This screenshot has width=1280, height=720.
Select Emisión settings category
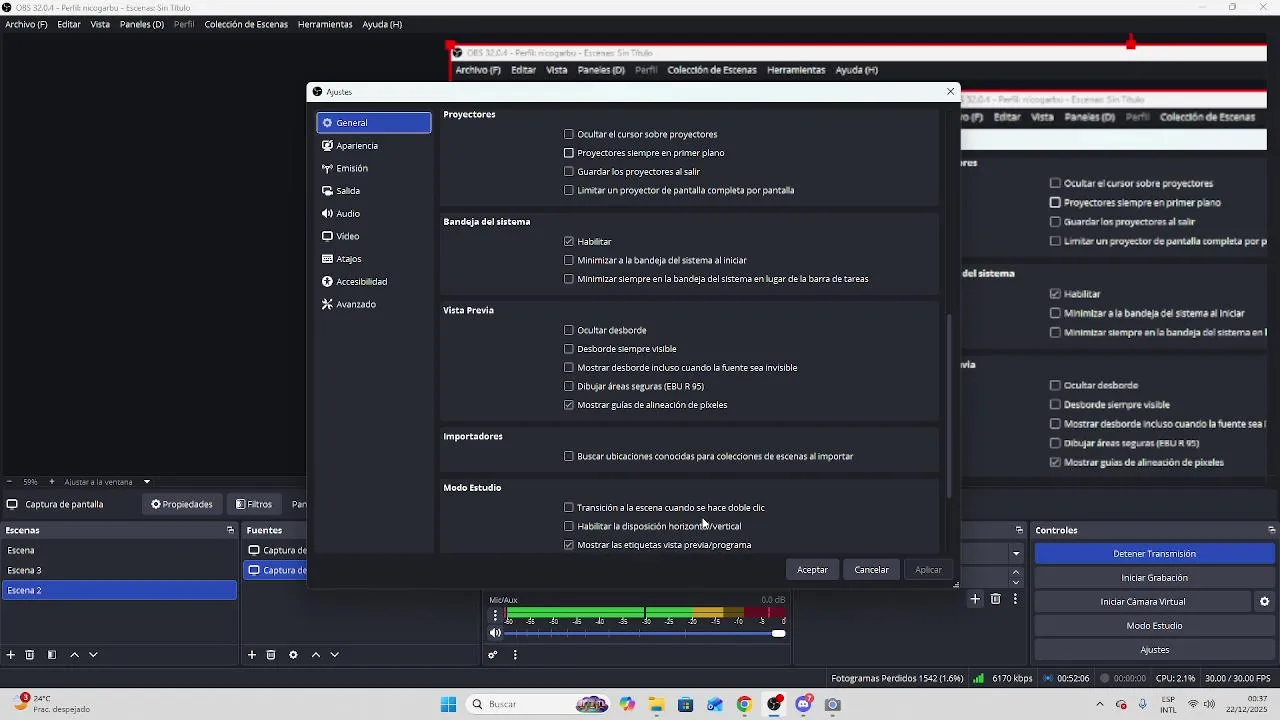point(374,168)
